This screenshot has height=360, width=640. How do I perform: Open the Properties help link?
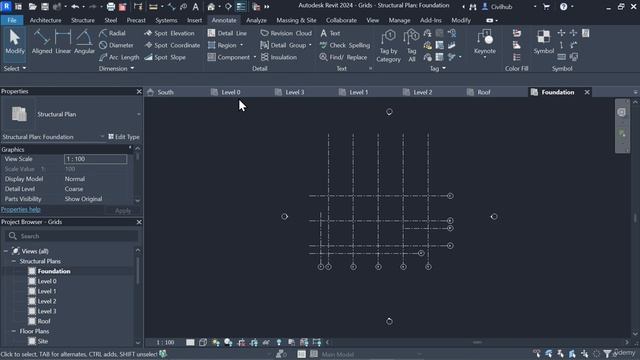click(x=21, y=209)
